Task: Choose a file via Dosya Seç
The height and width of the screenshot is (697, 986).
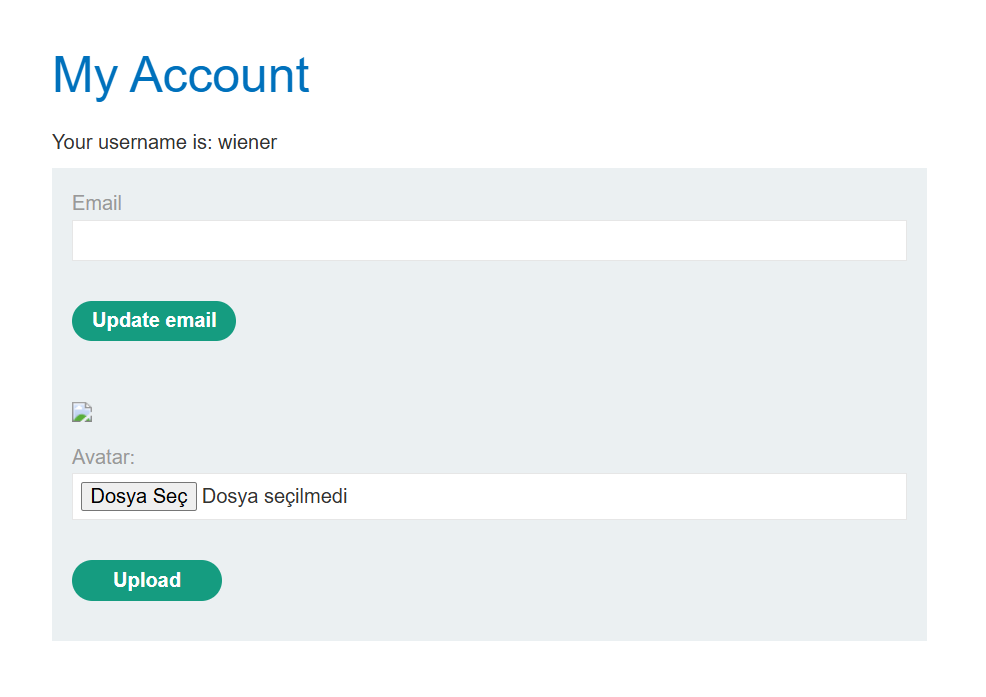Action: (x=139, y=496)
